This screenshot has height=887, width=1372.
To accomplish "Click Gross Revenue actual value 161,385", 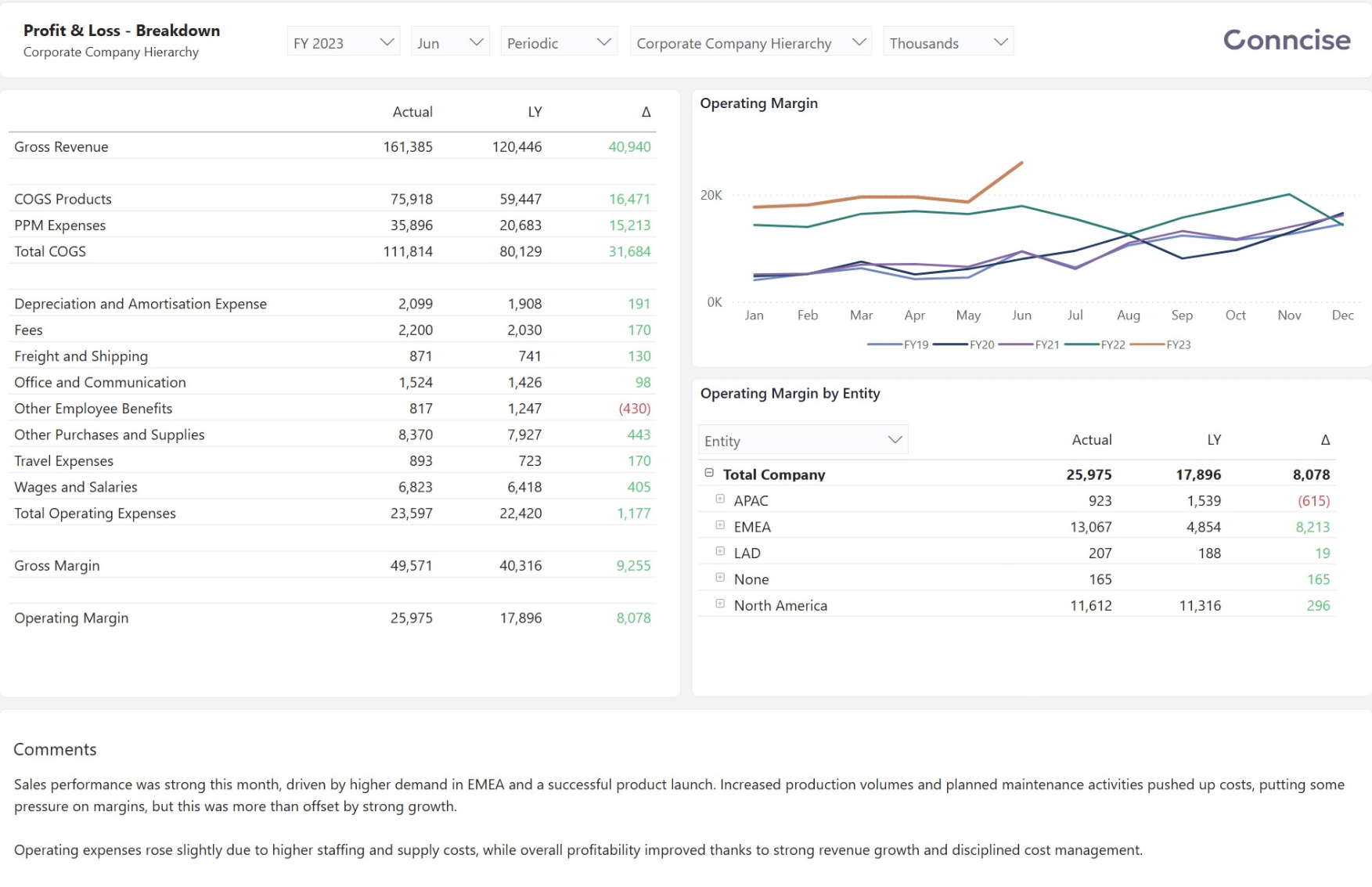I will pos(408,146).
